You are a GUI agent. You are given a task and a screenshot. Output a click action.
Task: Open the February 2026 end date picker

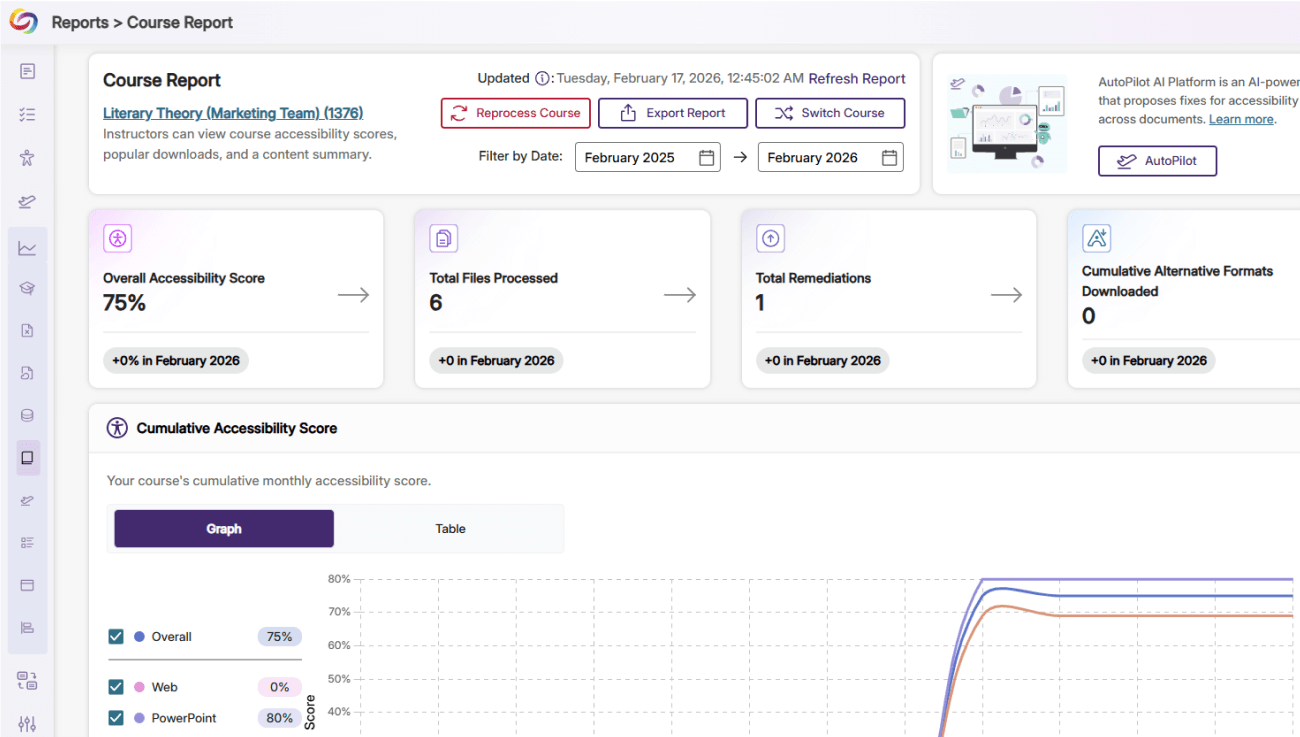[x=830, y=157]
